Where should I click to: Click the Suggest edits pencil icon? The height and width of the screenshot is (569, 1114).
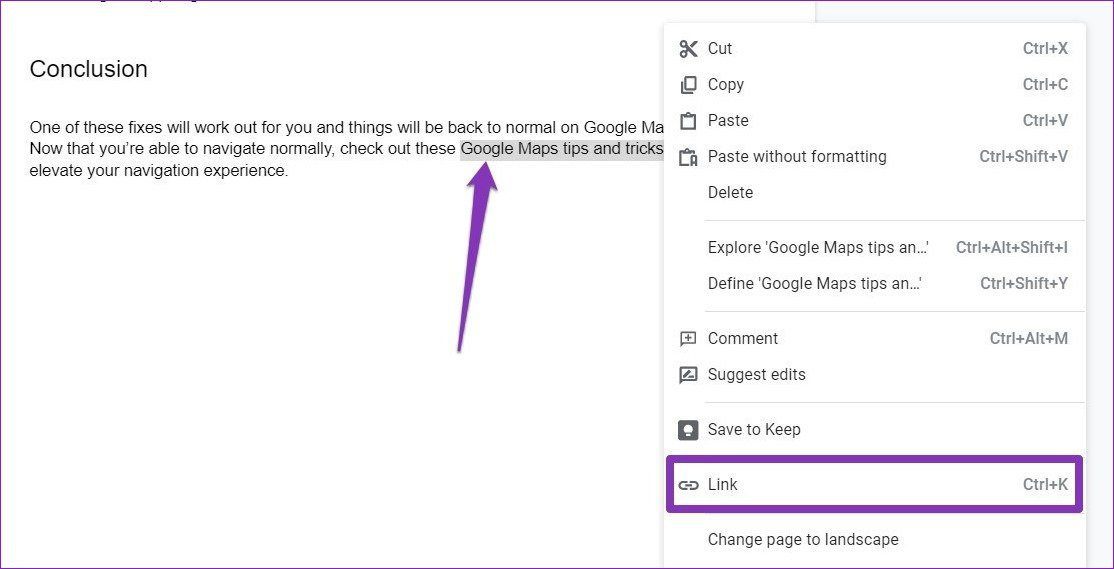click(x=688, y=375)
